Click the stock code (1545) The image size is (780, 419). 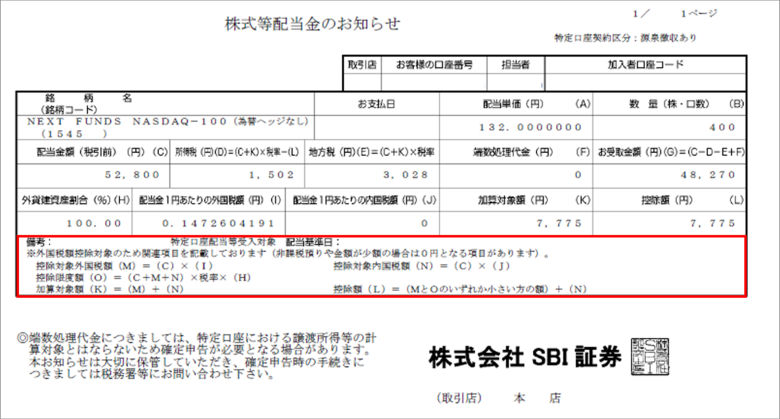pyautogui.click(x=74, y=133)
